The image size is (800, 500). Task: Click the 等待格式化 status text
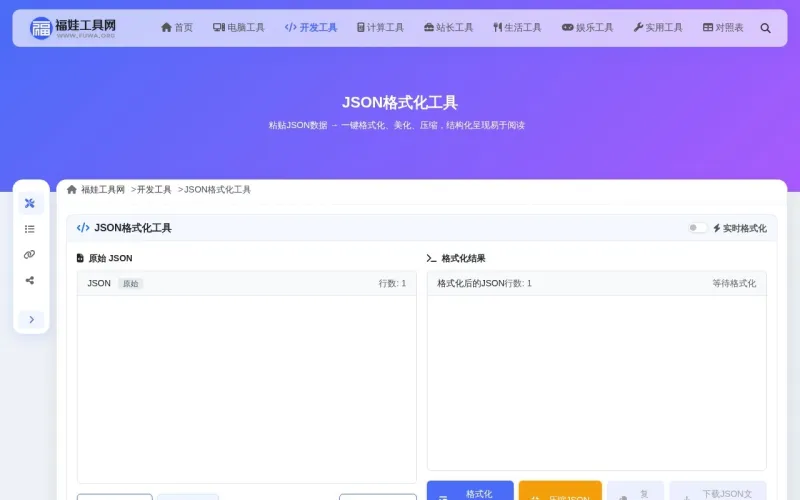pos(734,283)
